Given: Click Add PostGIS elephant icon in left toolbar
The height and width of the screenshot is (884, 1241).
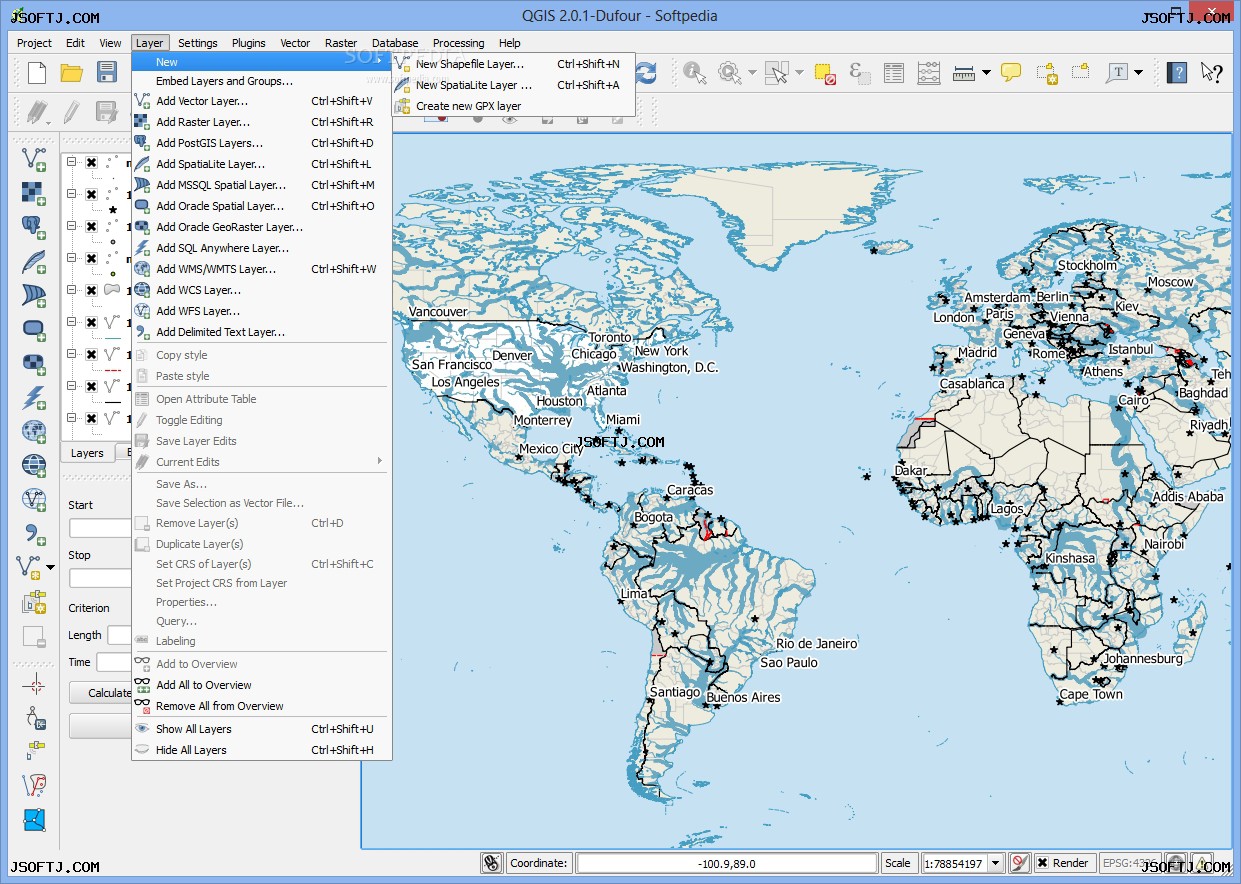Looking at the screenshot, I should (34, 227).
